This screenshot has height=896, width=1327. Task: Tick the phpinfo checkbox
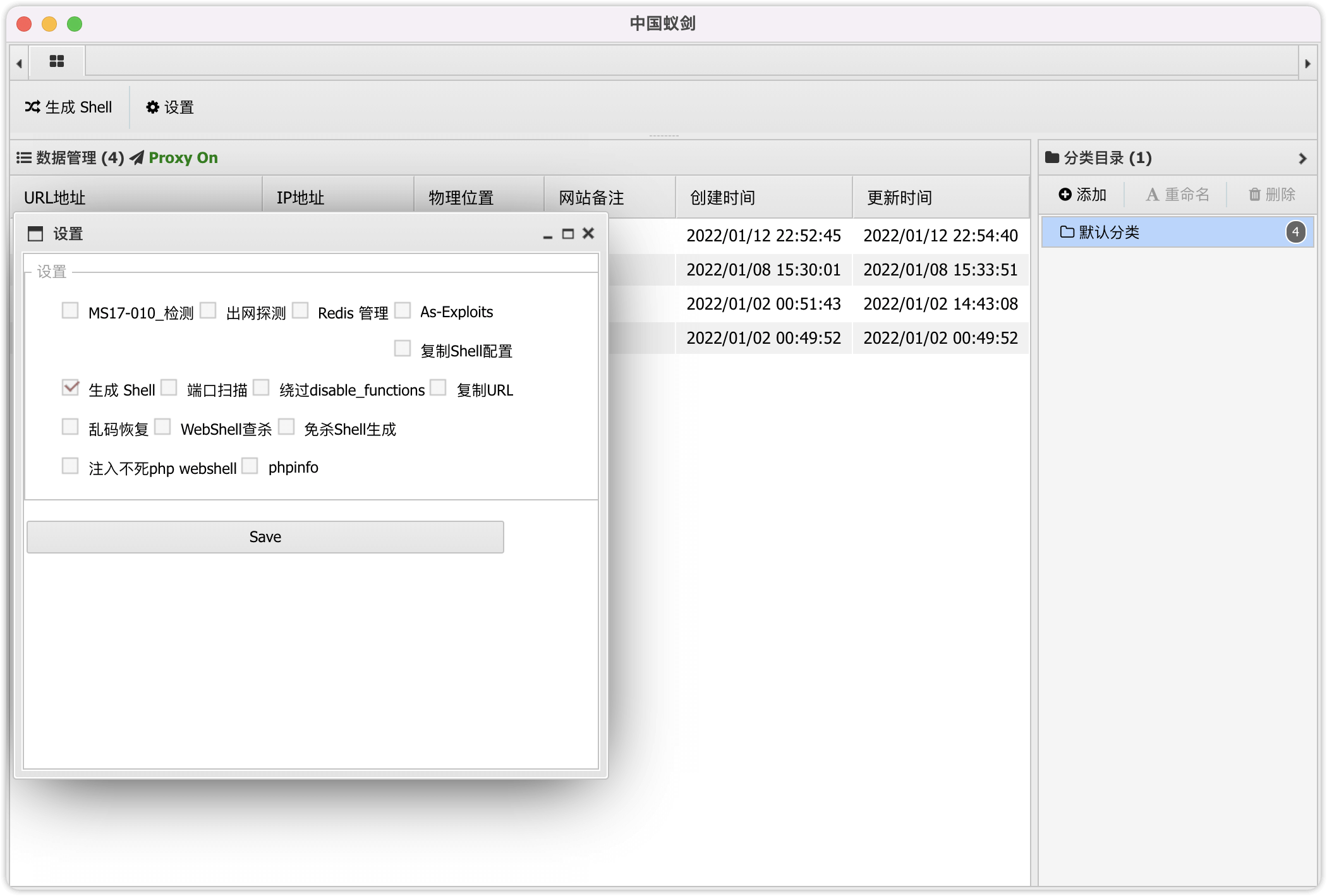point(250,466)
